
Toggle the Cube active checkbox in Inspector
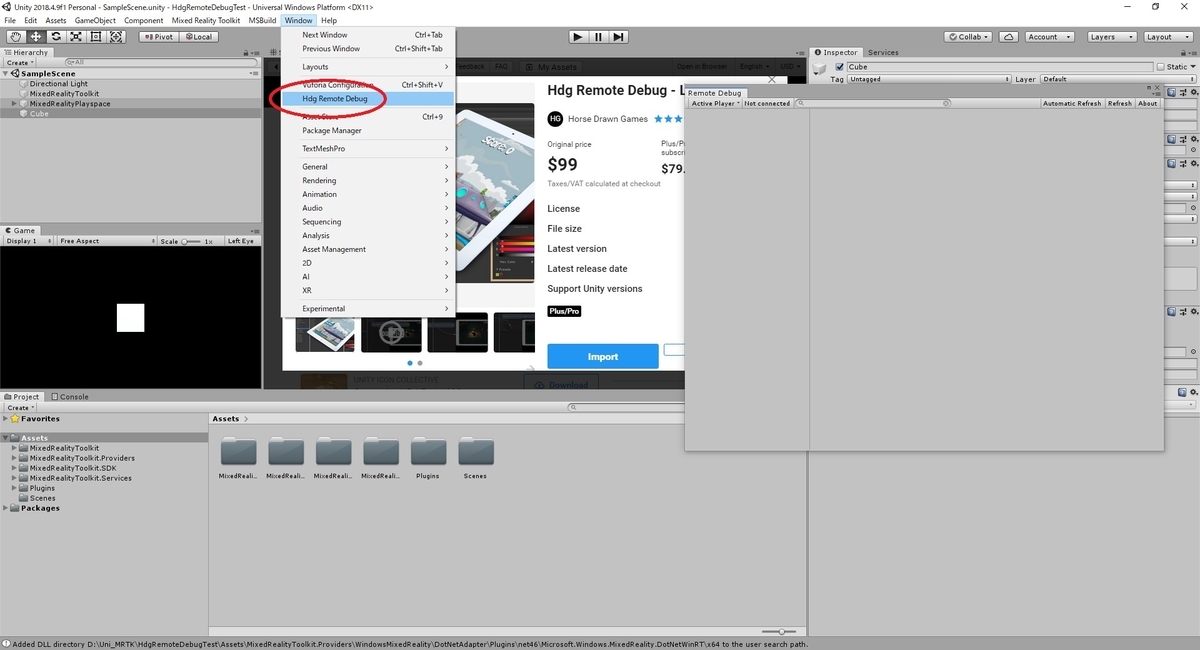pos(840,67)
